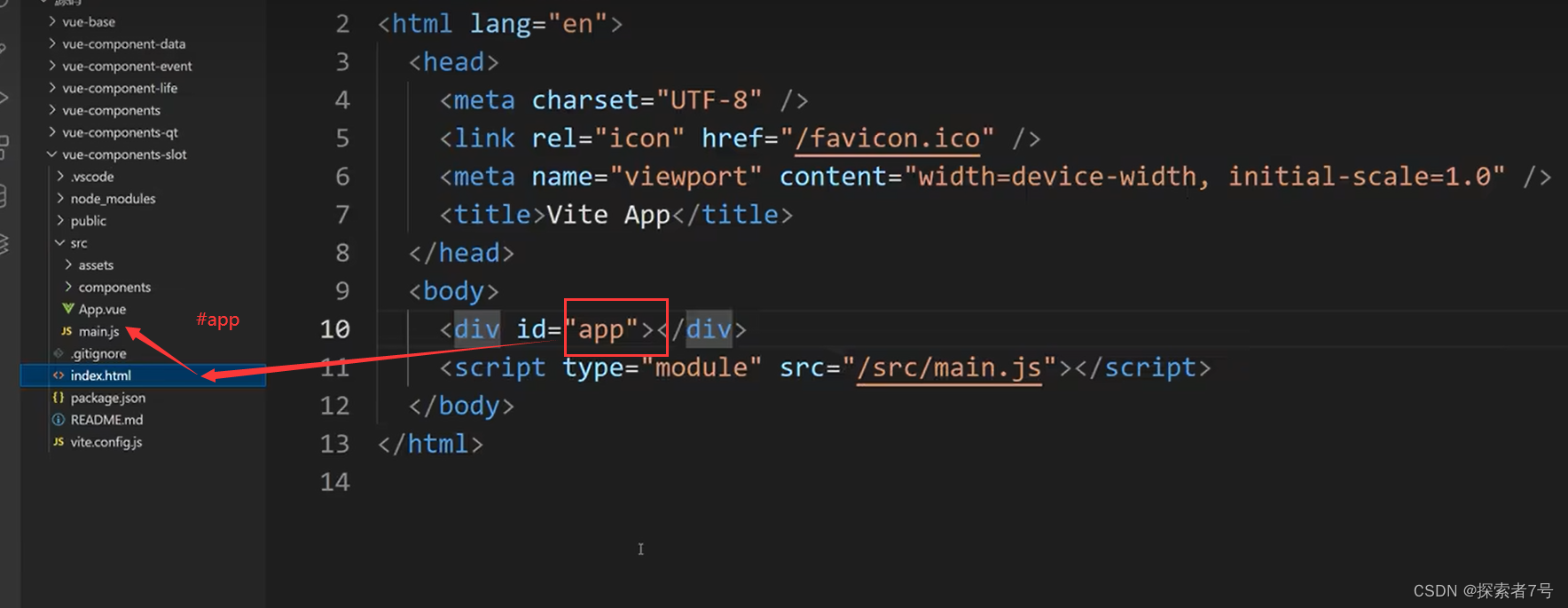Open the package.json file

tap(107, 398)
